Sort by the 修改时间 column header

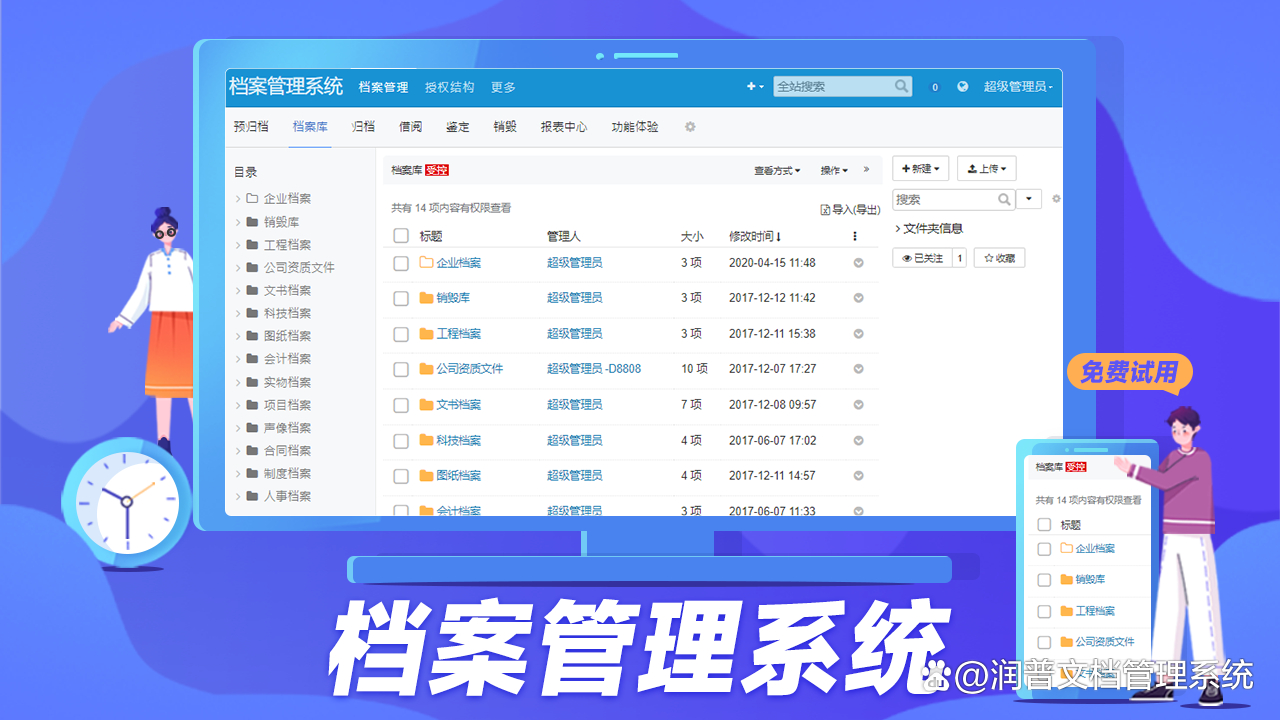pos(755,236)
